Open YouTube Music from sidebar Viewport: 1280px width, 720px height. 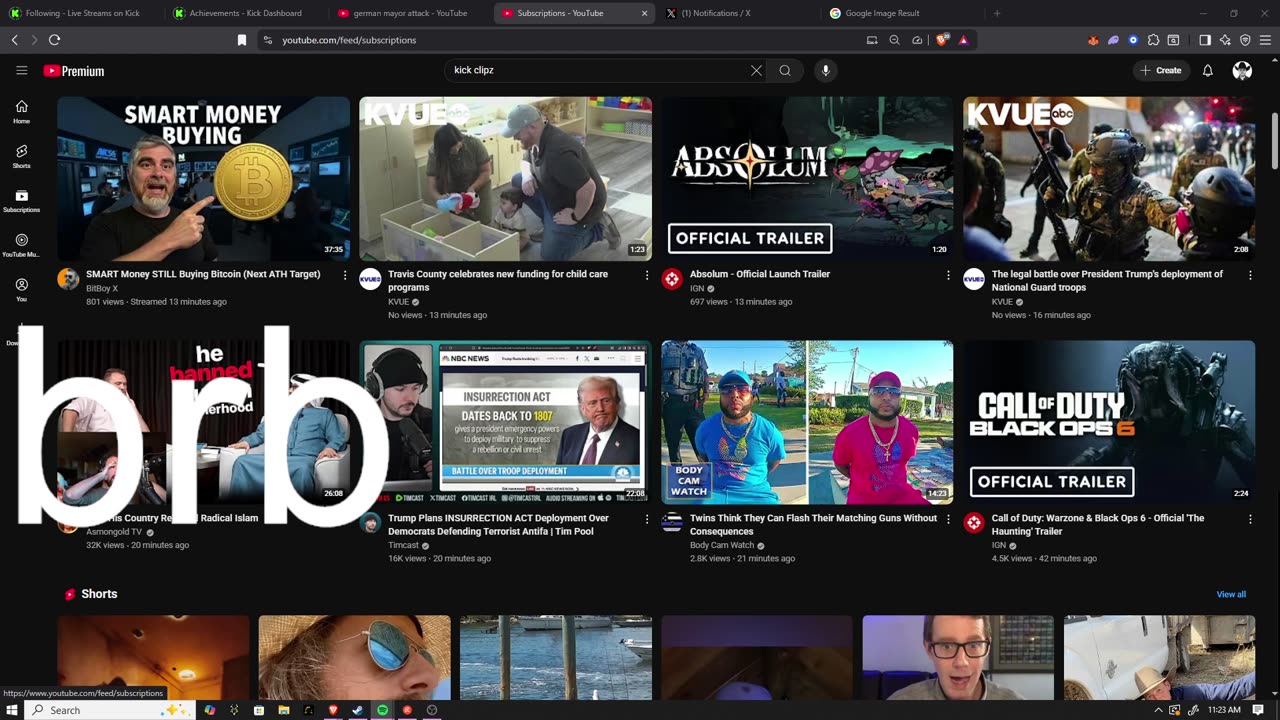(21, 245)
